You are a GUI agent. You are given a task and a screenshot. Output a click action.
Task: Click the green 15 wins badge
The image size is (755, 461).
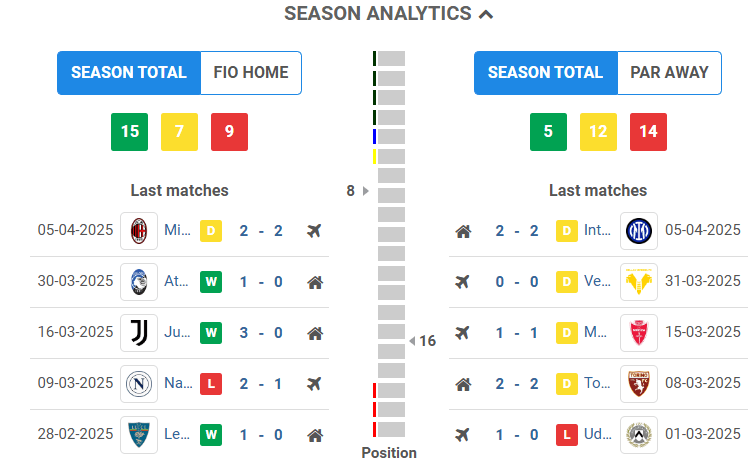pyautogui.click(x=130, y=132)
